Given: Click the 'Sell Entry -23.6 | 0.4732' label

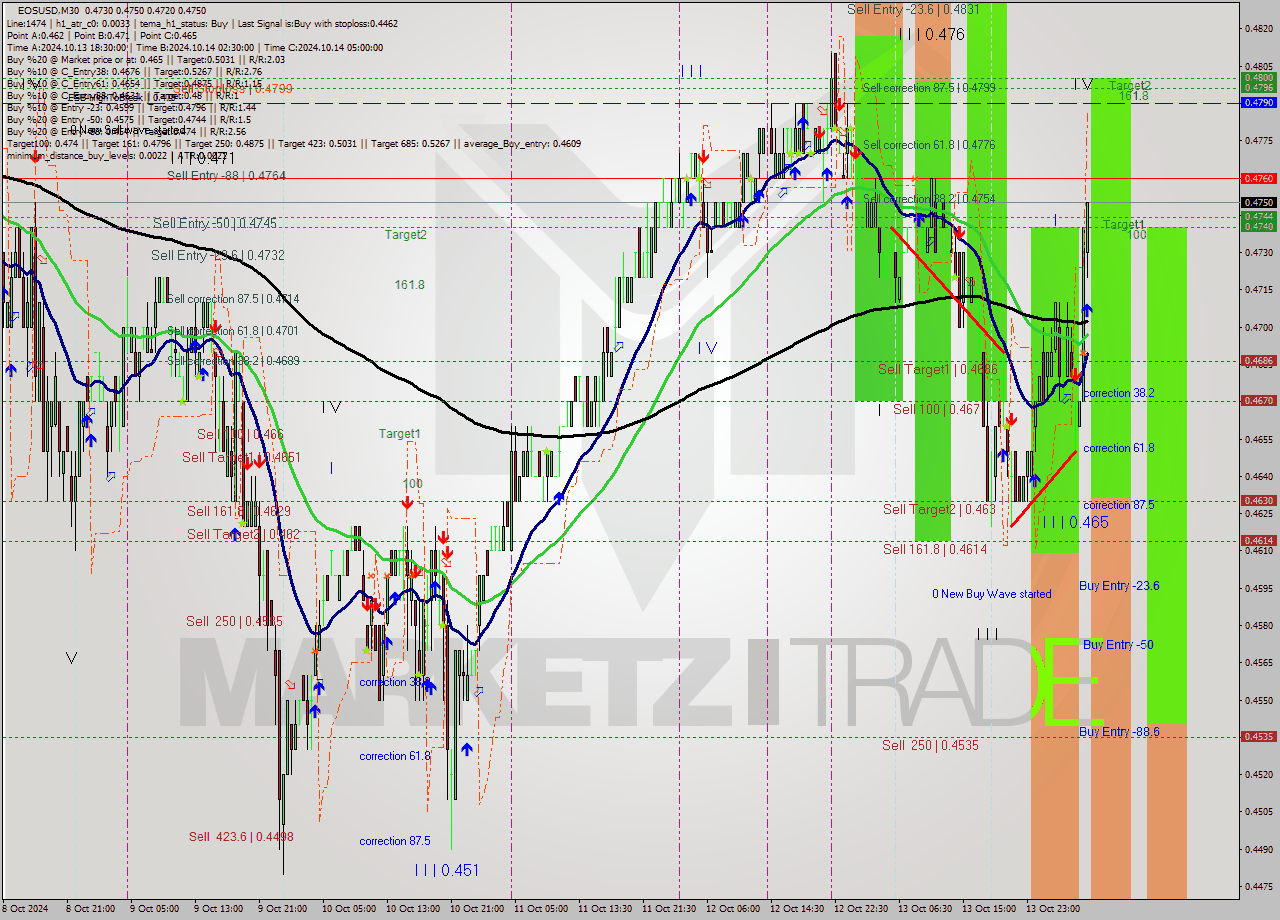Looking at the screenshot, I should click(x=218, y=255).
